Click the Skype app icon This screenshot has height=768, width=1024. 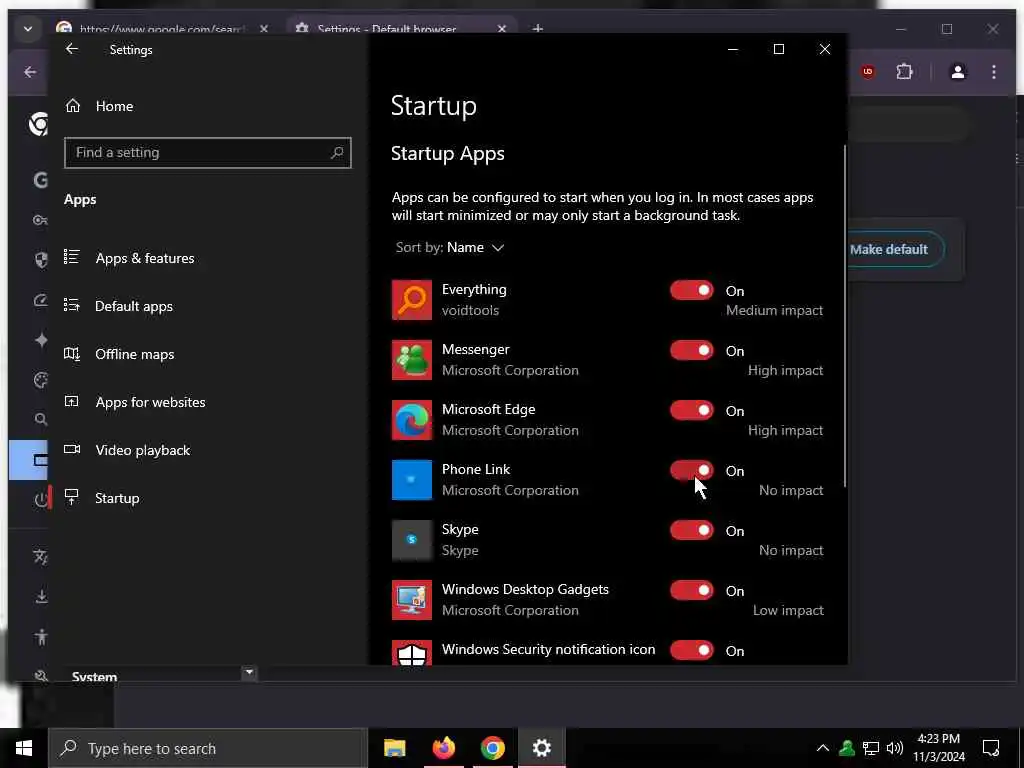click(411, 540)
